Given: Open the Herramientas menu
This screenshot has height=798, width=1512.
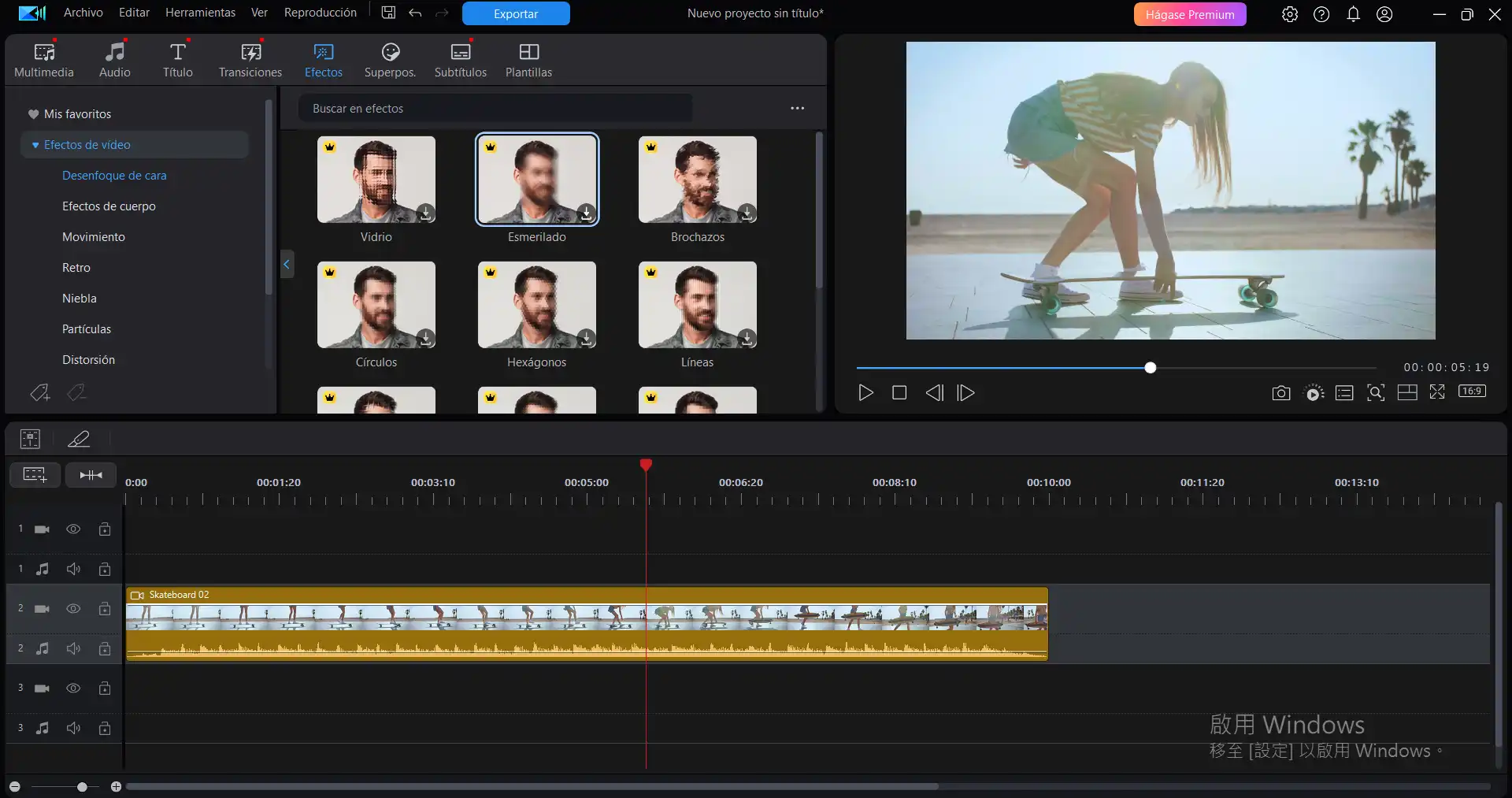Looking at the screenshot, I should click(x=200, y=13).
